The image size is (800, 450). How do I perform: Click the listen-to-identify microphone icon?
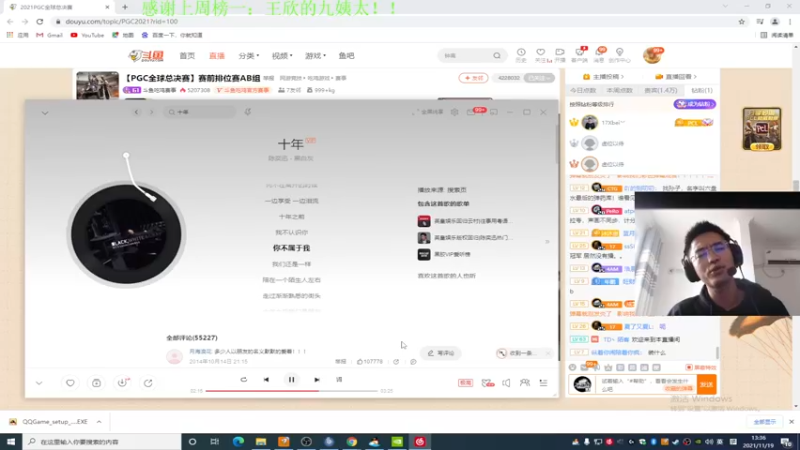tap(248, 112)
